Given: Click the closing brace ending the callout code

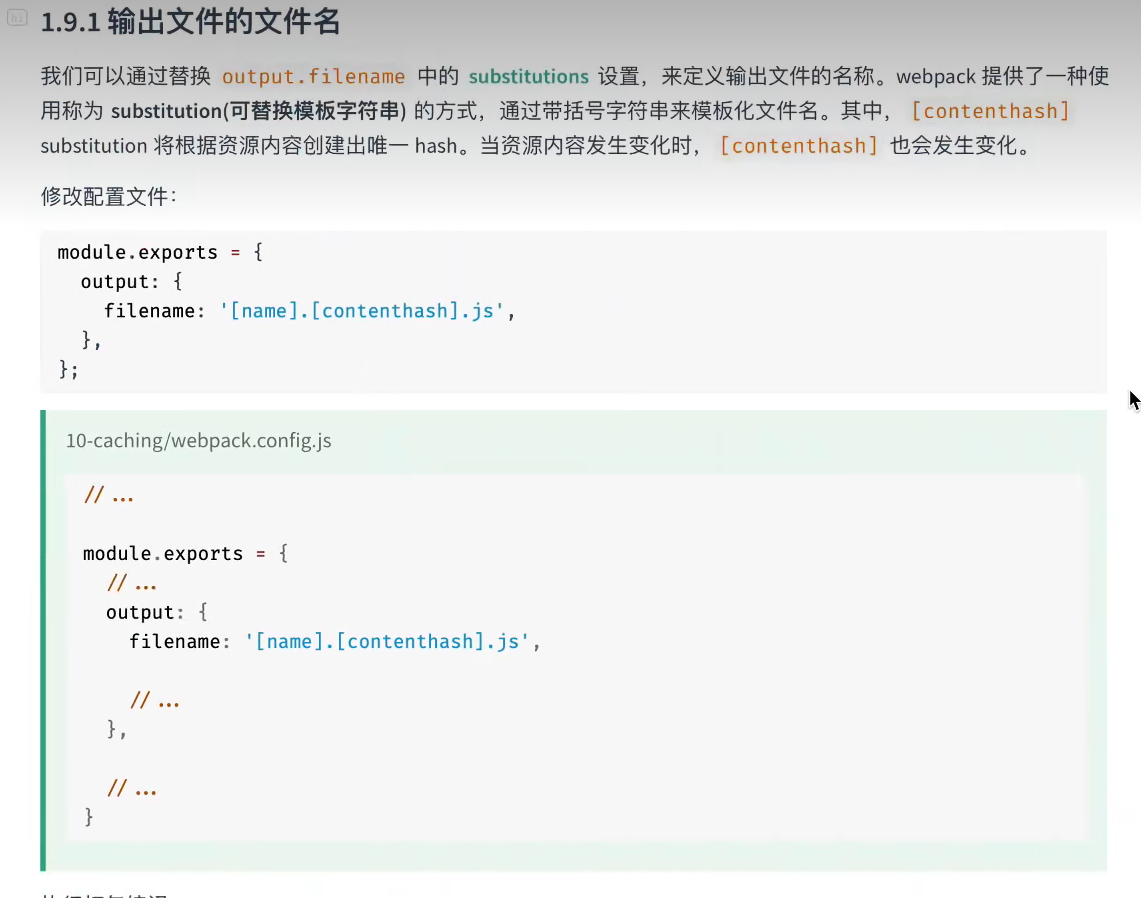Looking at the screenshot, I should tap(89, 817).
